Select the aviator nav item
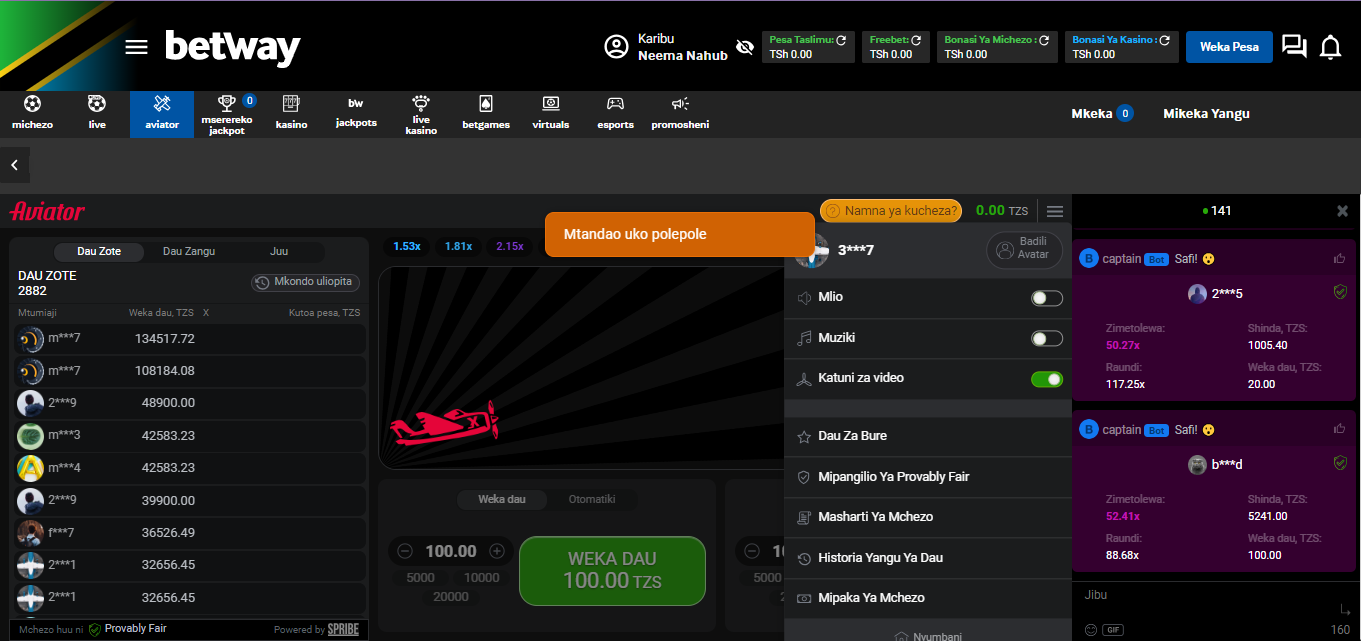1361x641 pixels. pyautogui.click(x=162, y=114)
